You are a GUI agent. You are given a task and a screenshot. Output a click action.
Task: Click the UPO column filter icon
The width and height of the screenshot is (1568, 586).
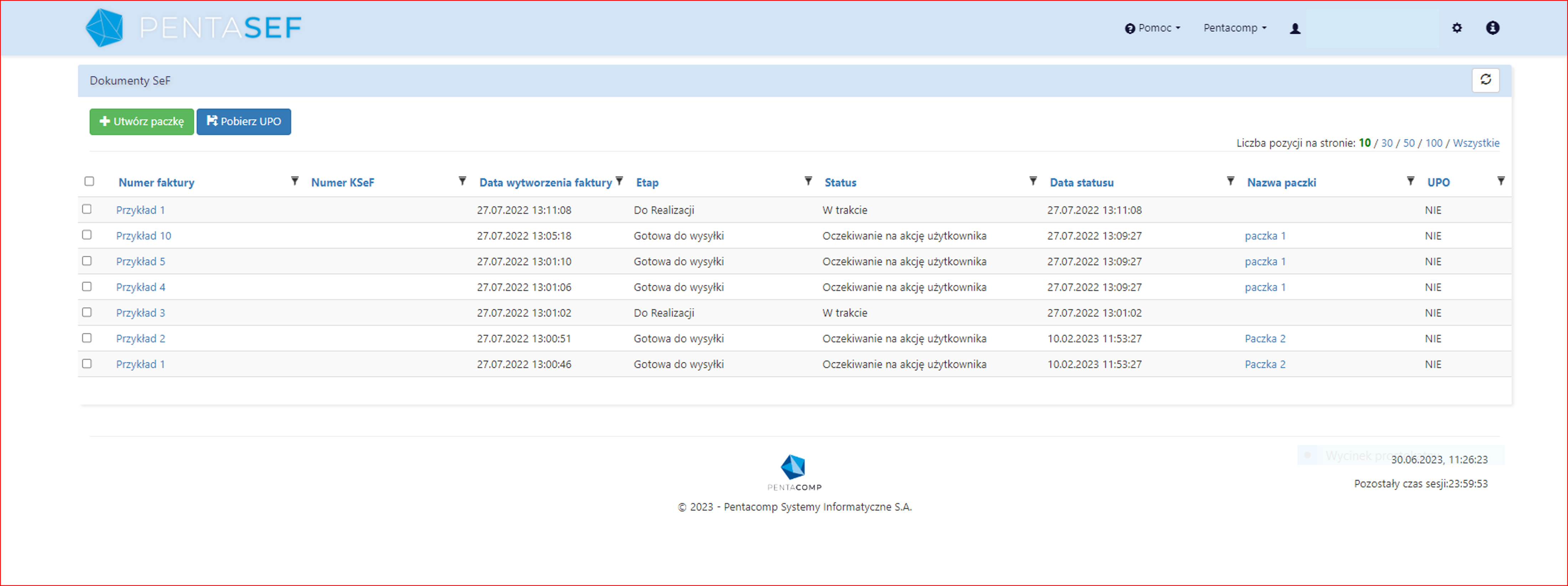1500,181
